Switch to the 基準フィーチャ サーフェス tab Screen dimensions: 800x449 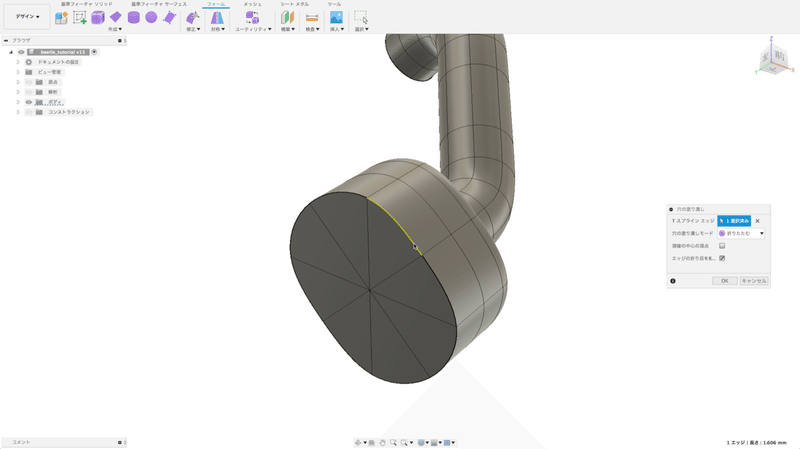coord(159,4)
